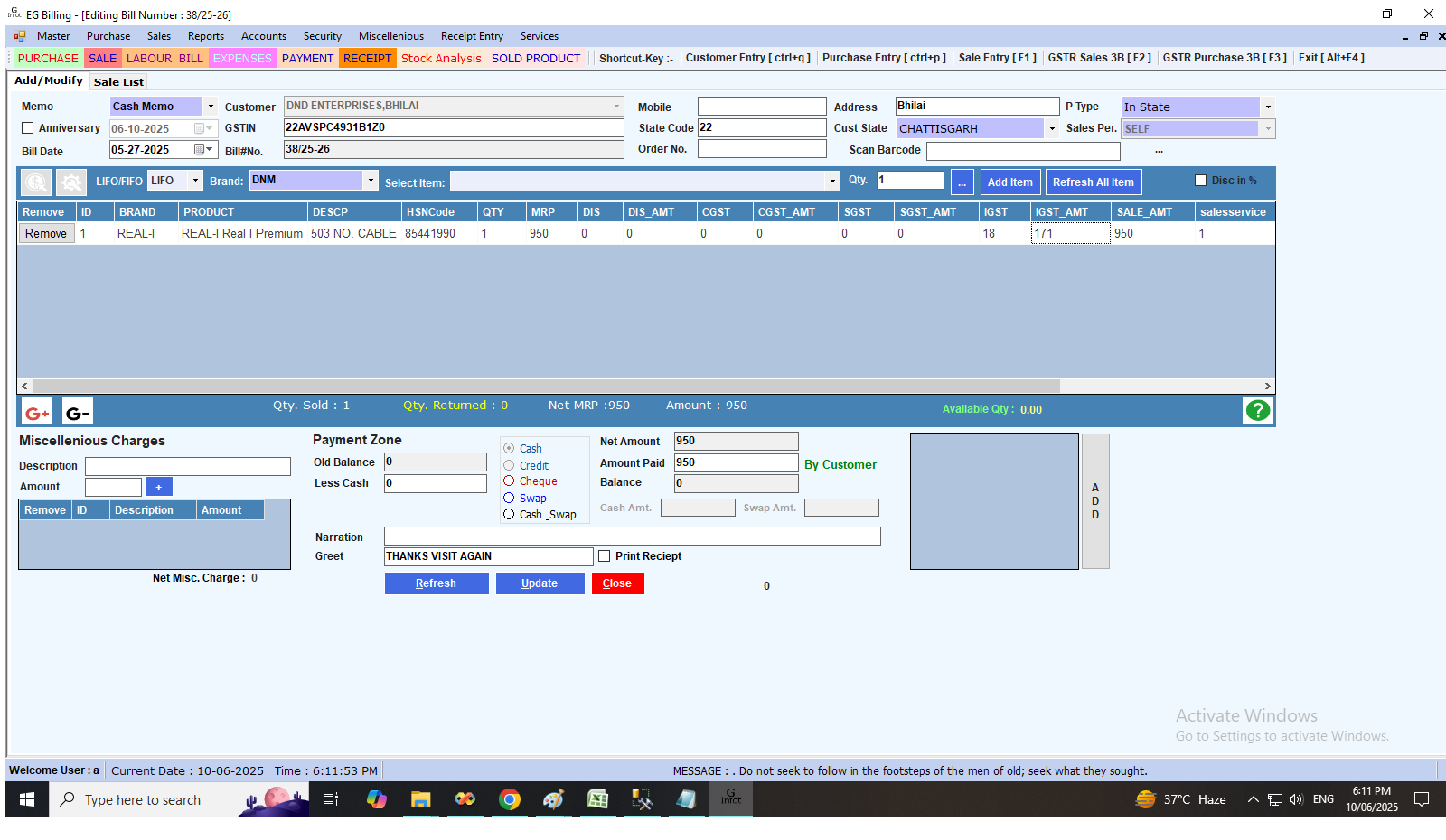
Task: Click the gear settings icon beside LIFO/FIFO
Action: 70,182
